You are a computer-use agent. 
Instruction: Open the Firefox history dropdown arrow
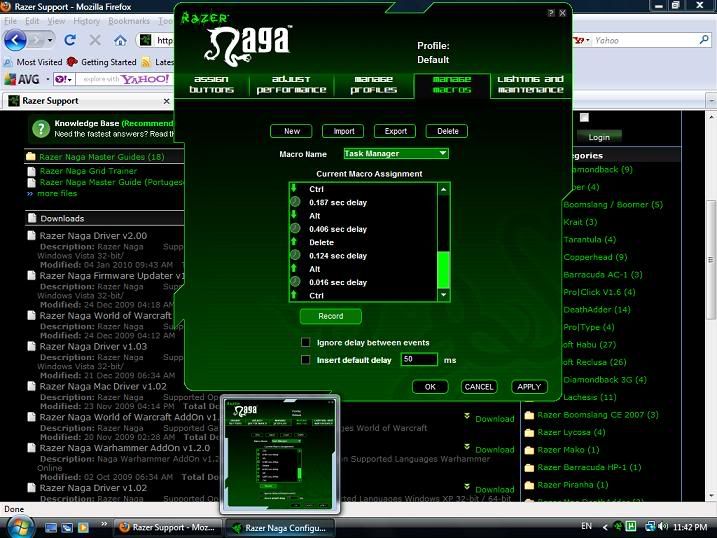49,41
